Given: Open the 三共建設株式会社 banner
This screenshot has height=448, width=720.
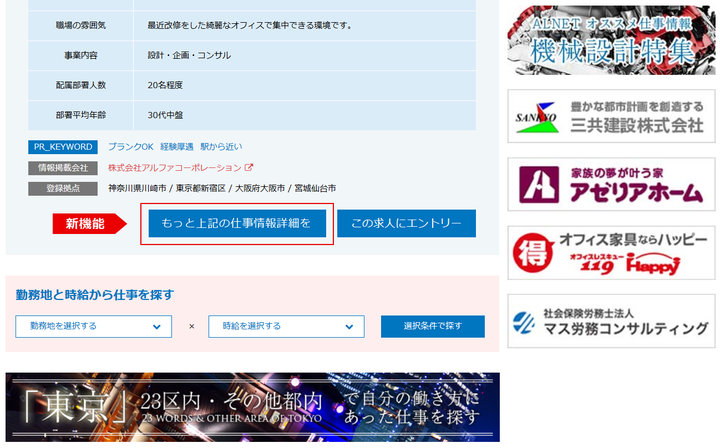Looking at the screenshot, I should tap(611, 116).
